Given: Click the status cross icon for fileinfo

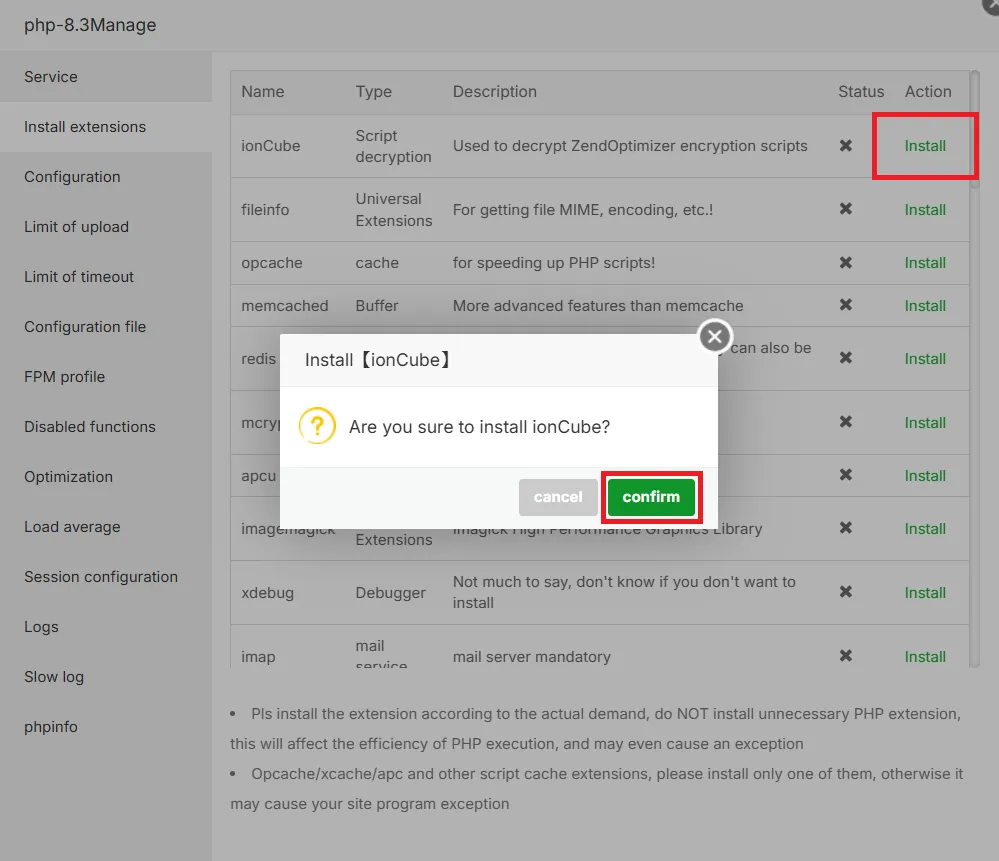Looking at the screenshot, I should (845, 210).
